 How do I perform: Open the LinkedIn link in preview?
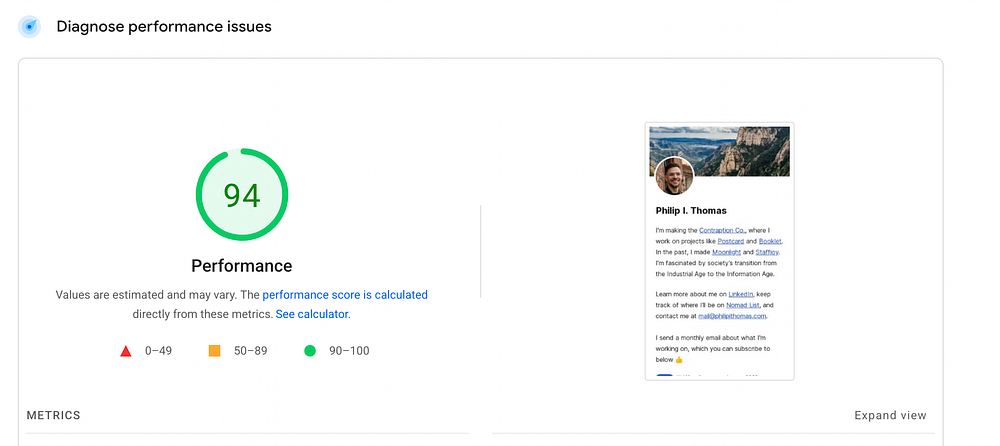[x=741, y=294]
